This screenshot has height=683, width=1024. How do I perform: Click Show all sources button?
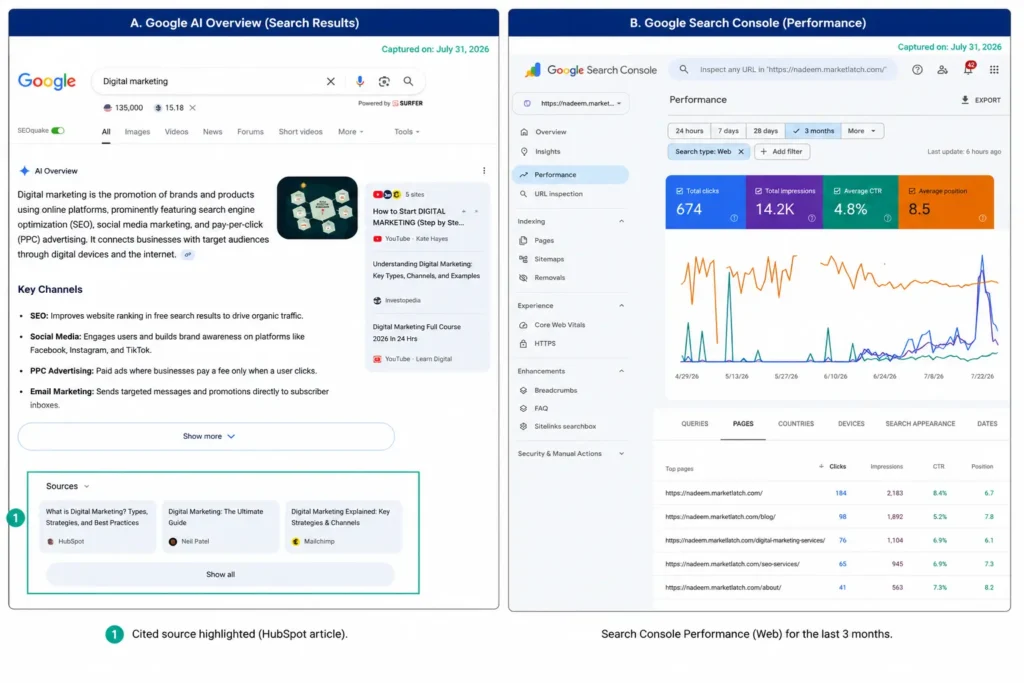click(220, 575)
